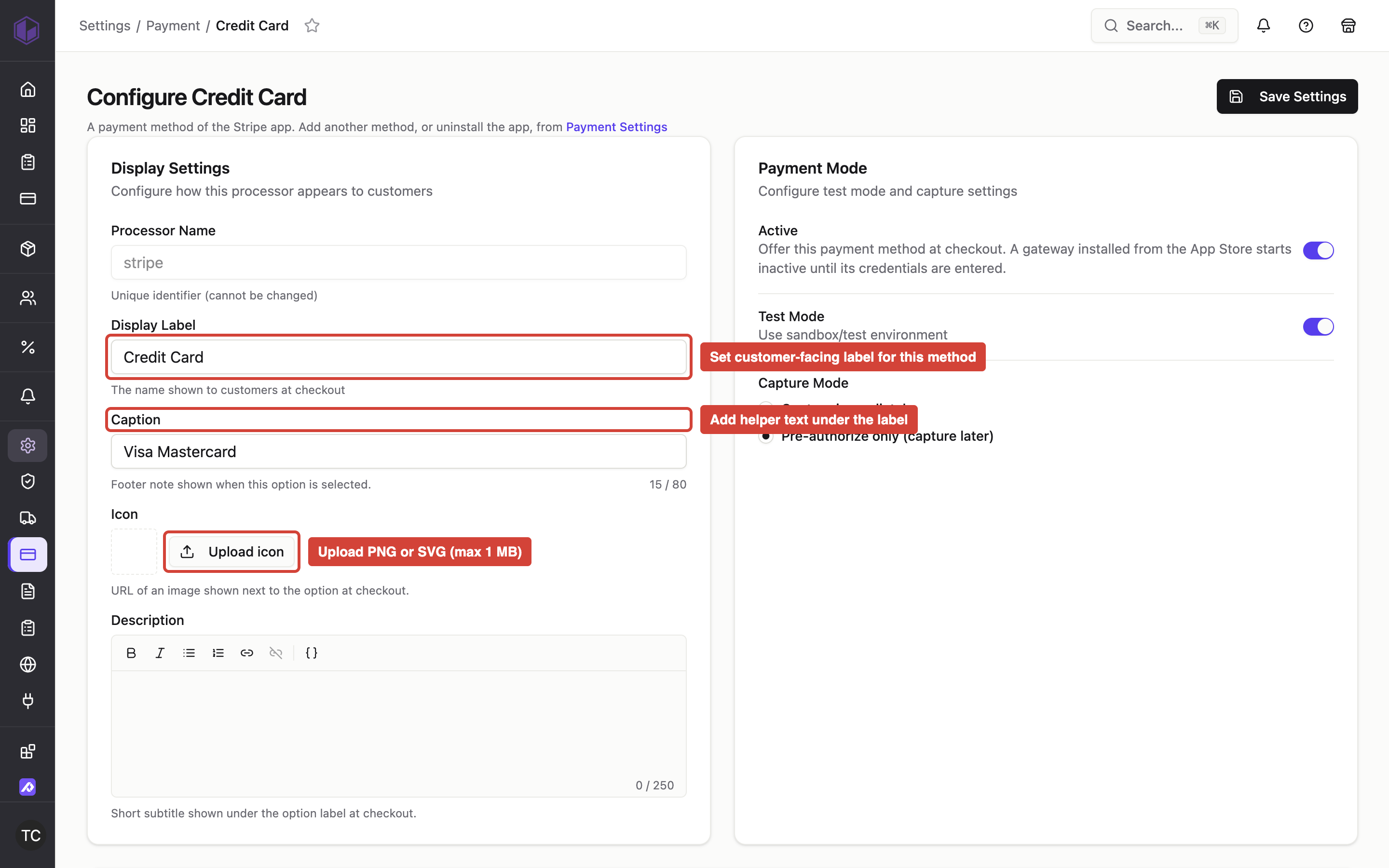Image resolution: width=1389 pixels, height=868 pixels.
Task: Click the top bar notification bell
Action: click(1263, 25)
